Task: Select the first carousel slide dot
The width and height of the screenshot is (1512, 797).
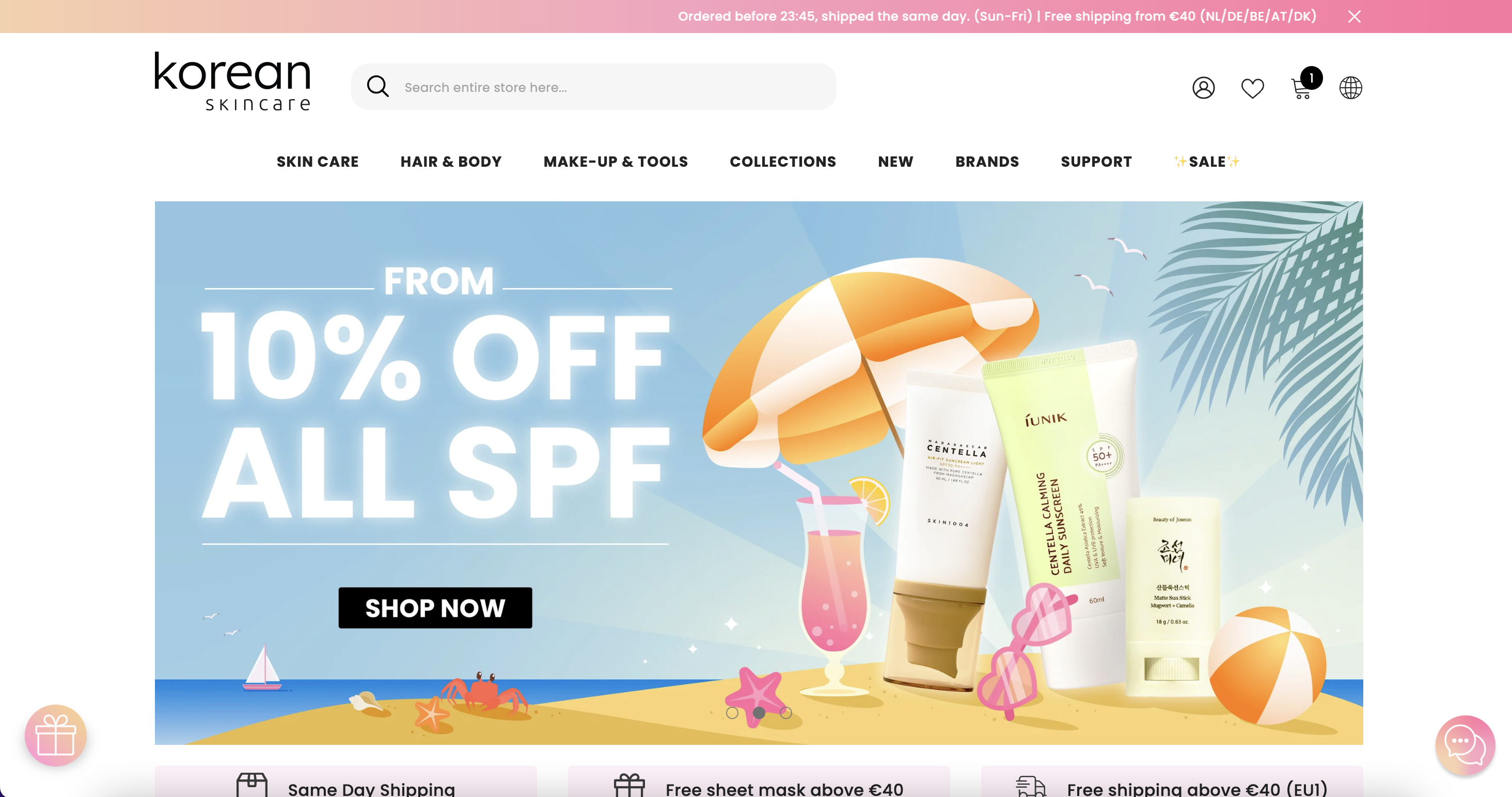Action: [x=732, y=712]
